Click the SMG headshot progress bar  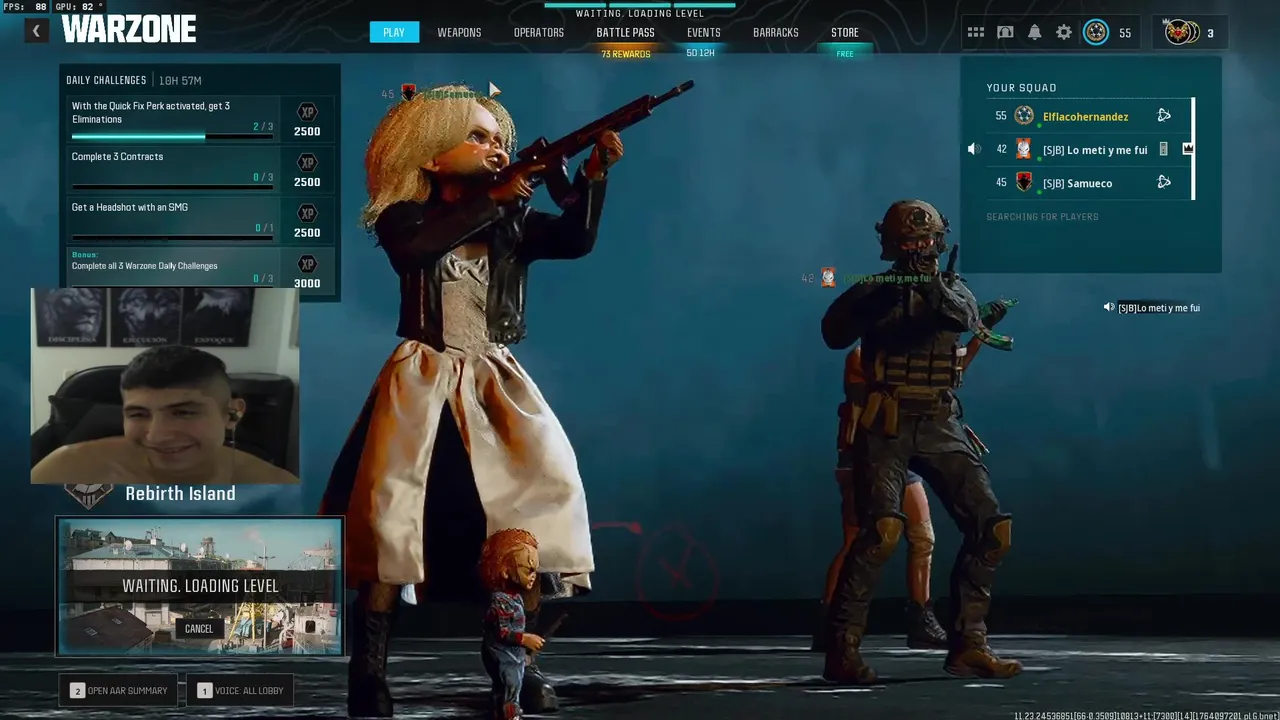[172, 238]
